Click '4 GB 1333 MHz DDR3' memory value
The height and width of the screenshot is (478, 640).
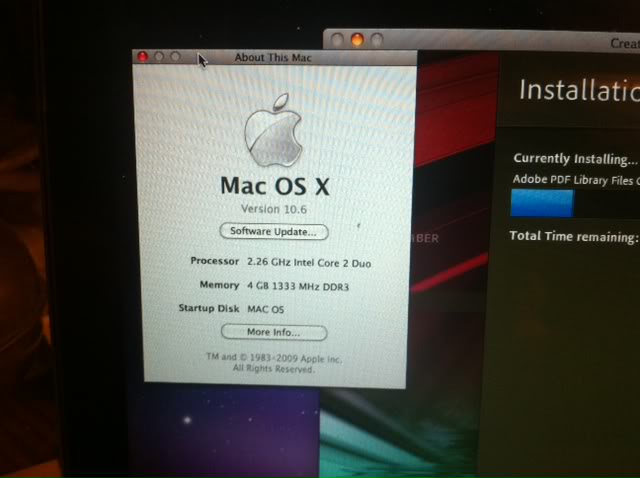(298, 286)
